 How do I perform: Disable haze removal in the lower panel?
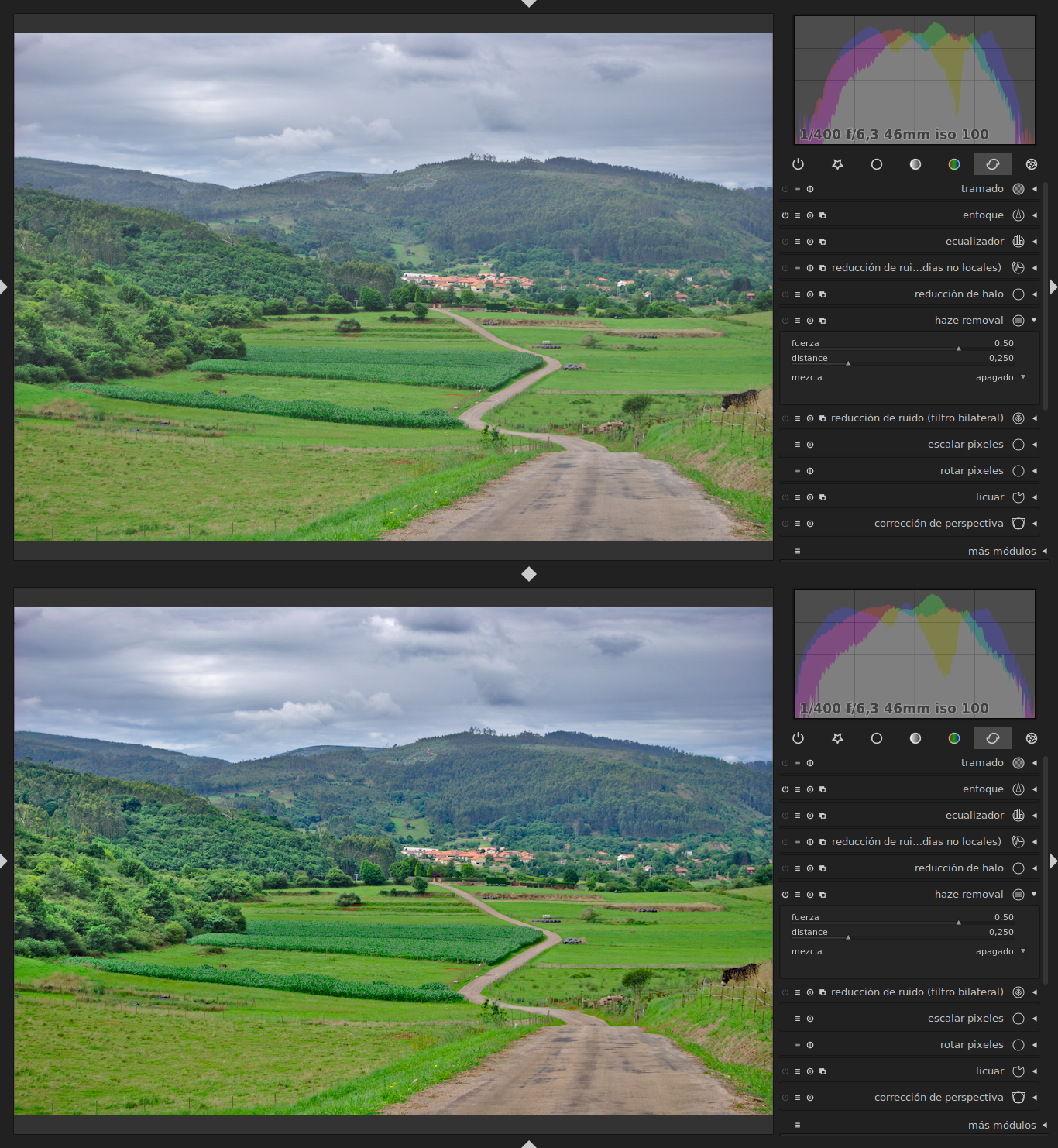pyautogui.click(x=785, y=895)
